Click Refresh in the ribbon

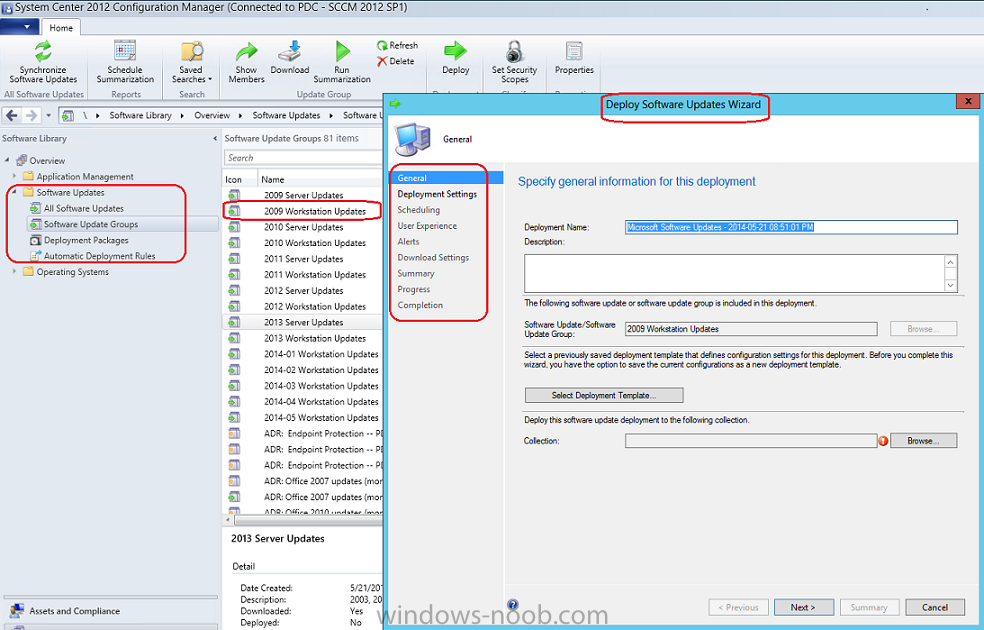[x=397, y=45]
